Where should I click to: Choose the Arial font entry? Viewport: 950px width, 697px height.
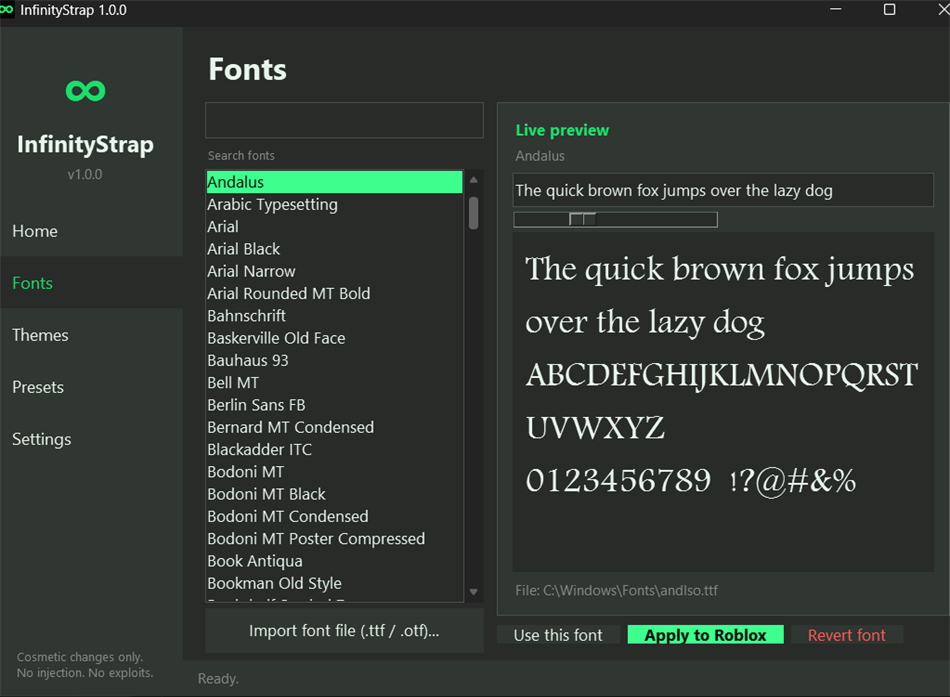click(334, 227)
